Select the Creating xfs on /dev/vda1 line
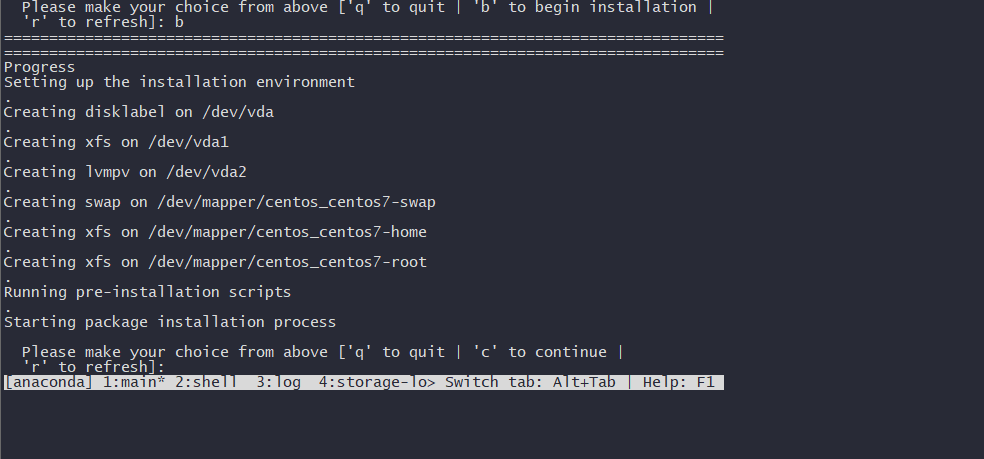This screenshot has width=984, height=459. (x=116, y=142)
